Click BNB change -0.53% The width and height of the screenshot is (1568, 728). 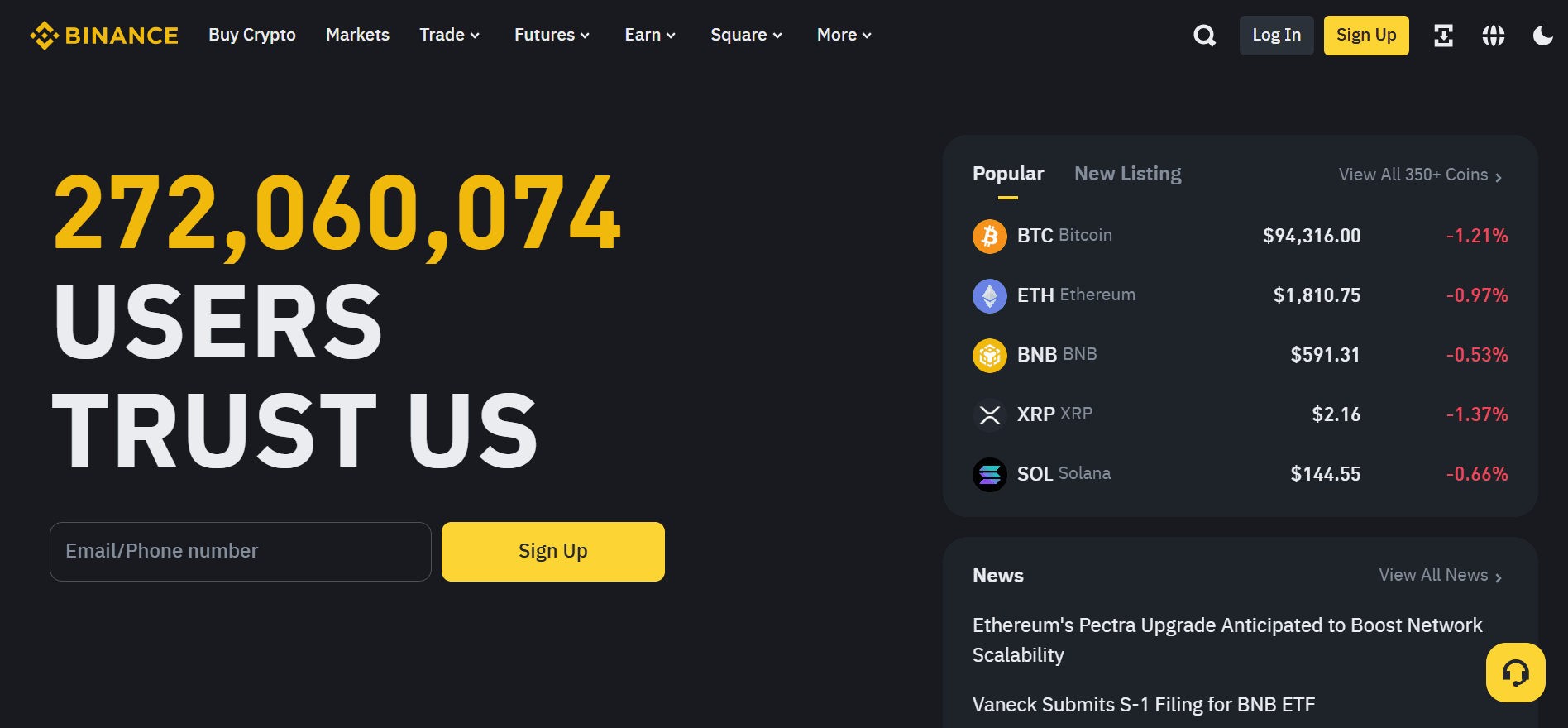1477,355
